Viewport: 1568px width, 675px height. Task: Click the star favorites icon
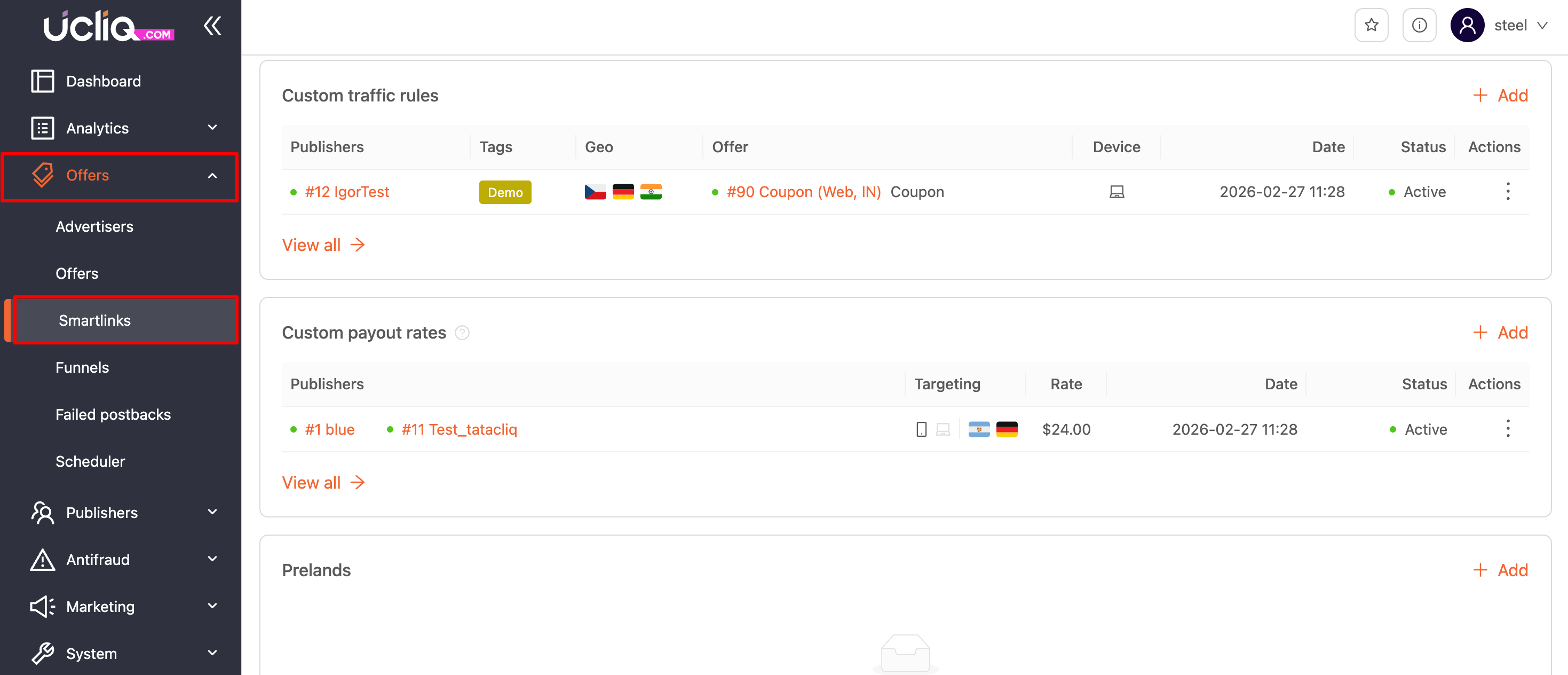(1371, 26)
